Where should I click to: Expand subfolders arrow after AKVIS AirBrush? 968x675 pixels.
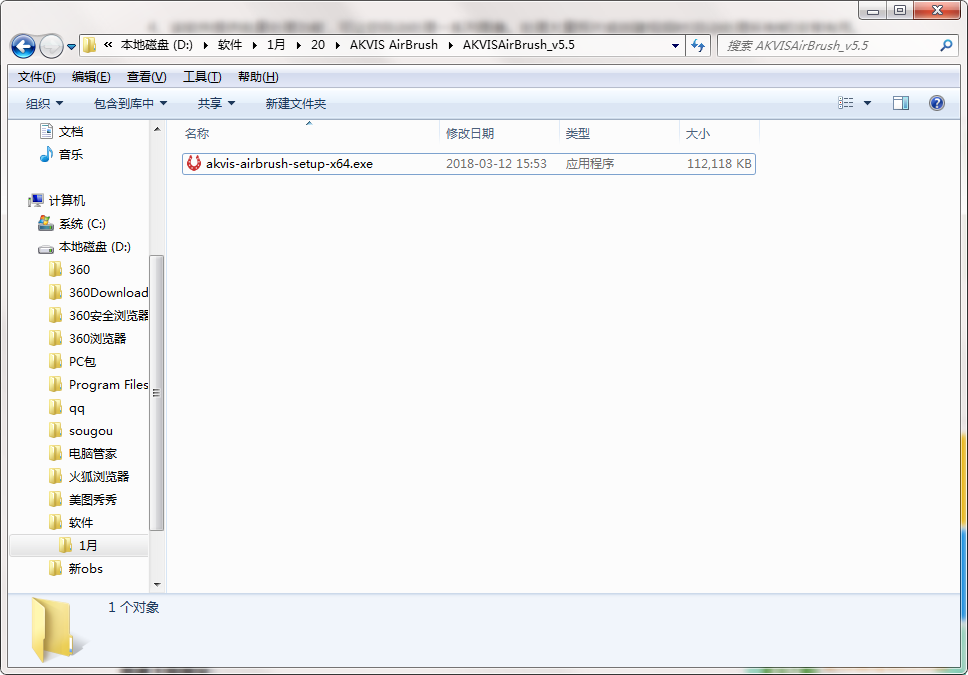[451, 45]
